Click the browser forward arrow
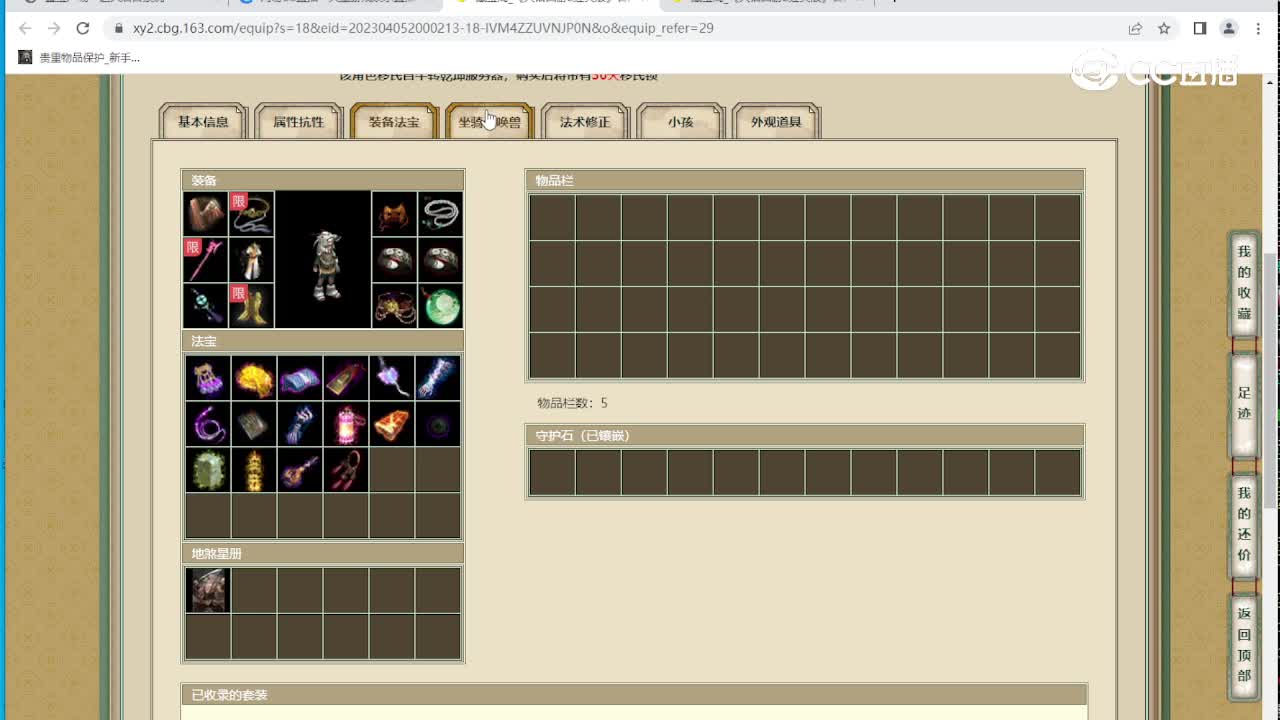The width and height of the screenshot is (1280, 720). 54,28
